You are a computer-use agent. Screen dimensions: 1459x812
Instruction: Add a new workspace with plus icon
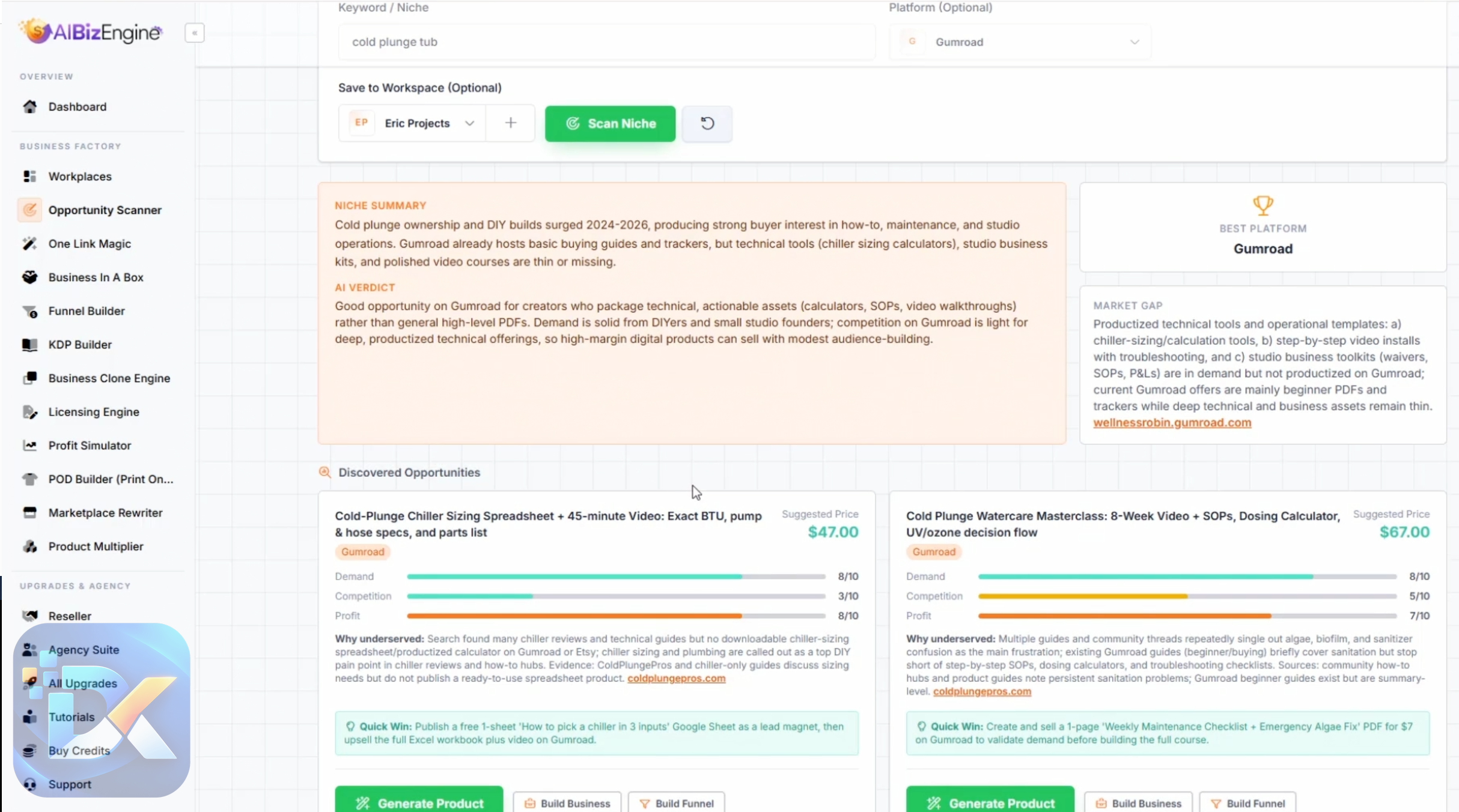pos(511,123)
